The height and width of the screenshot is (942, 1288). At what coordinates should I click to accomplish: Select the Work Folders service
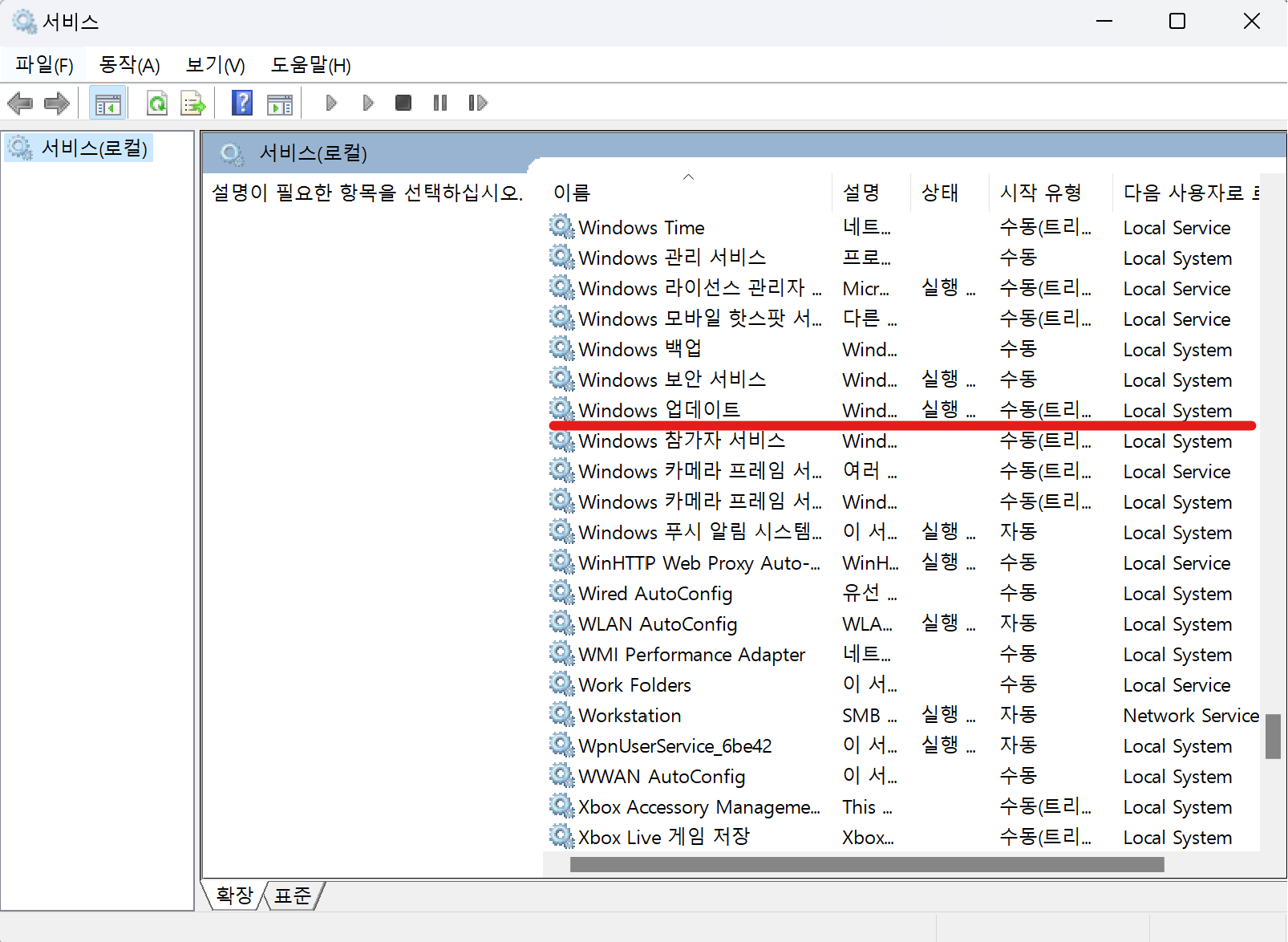point(903,685)
